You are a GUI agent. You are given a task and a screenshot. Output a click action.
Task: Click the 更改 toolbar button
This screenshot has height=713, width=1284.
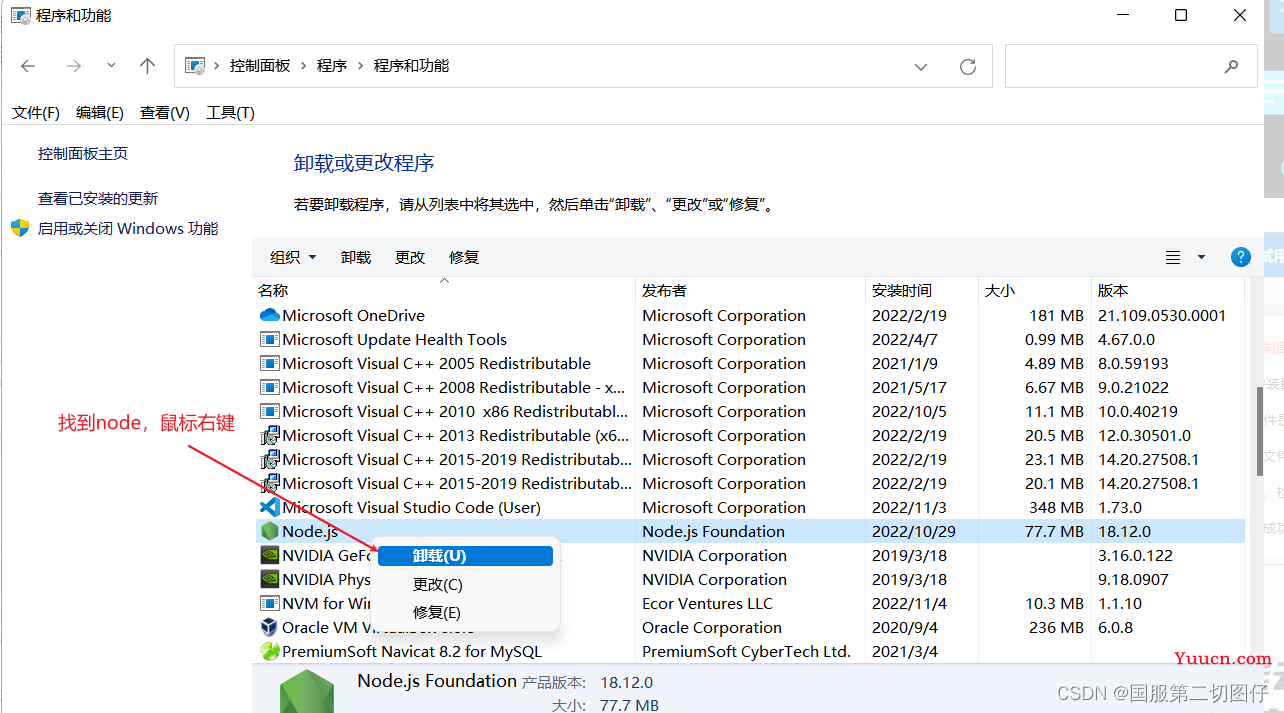coord(410,257)
